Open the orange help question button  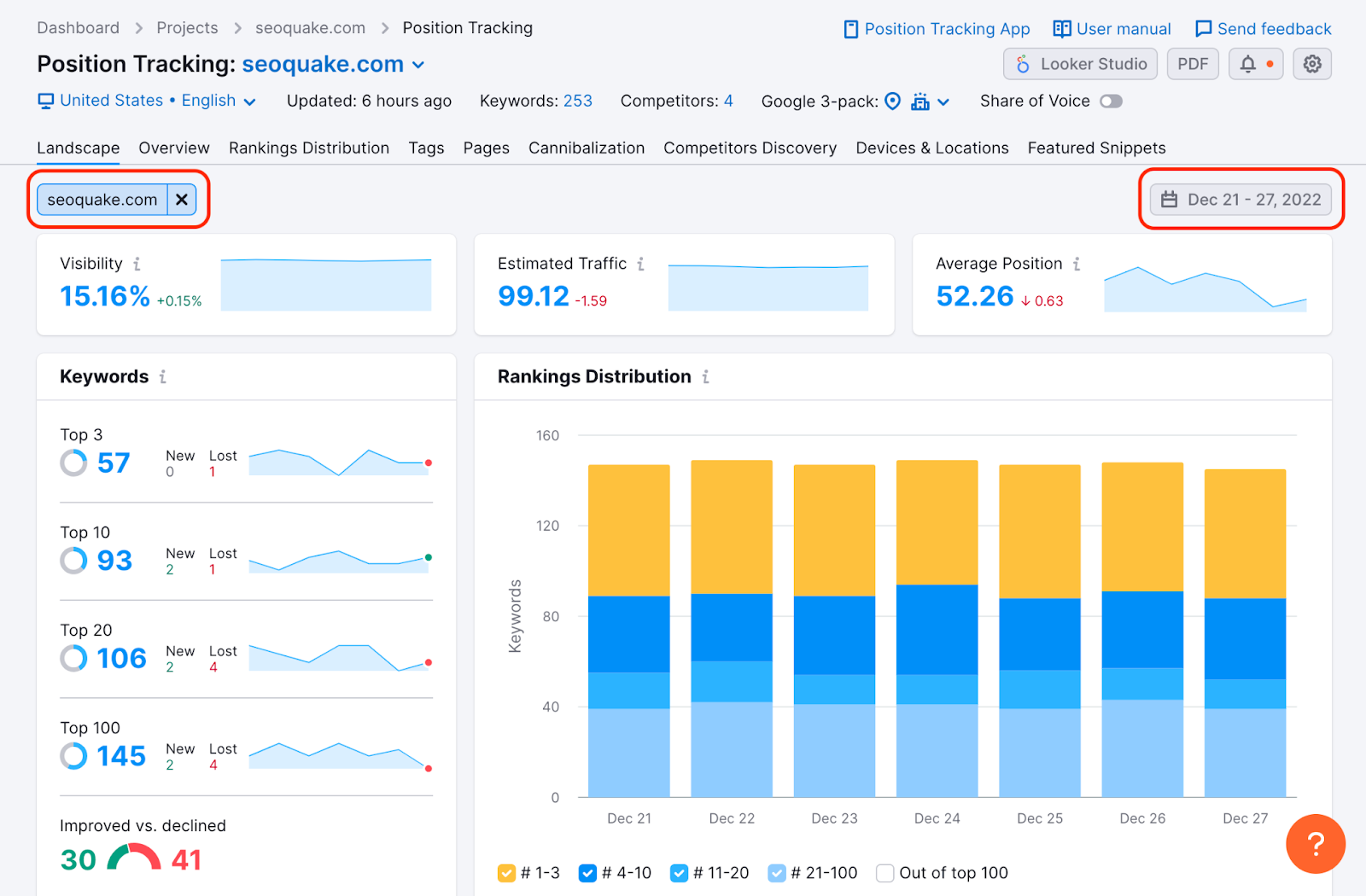click(1316, 844)
